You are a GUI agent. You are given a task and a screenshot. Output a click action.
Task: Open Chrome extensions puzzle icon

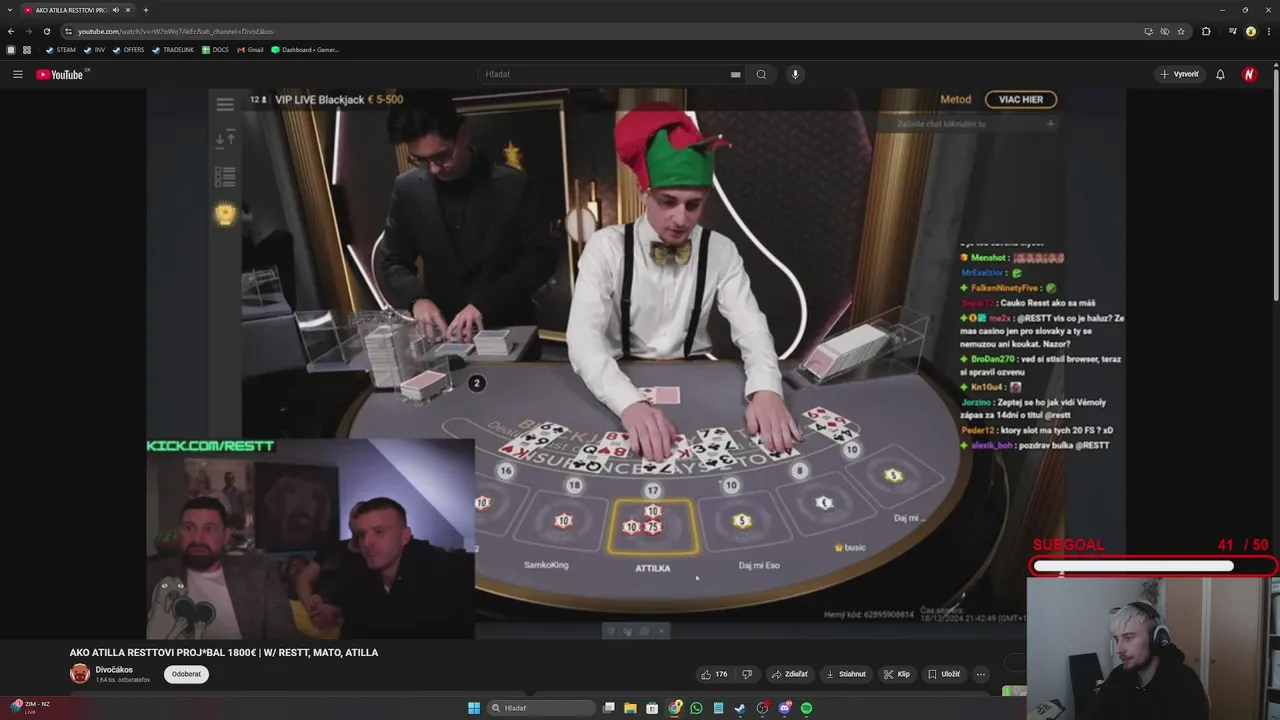click(x=1206, y=31)
